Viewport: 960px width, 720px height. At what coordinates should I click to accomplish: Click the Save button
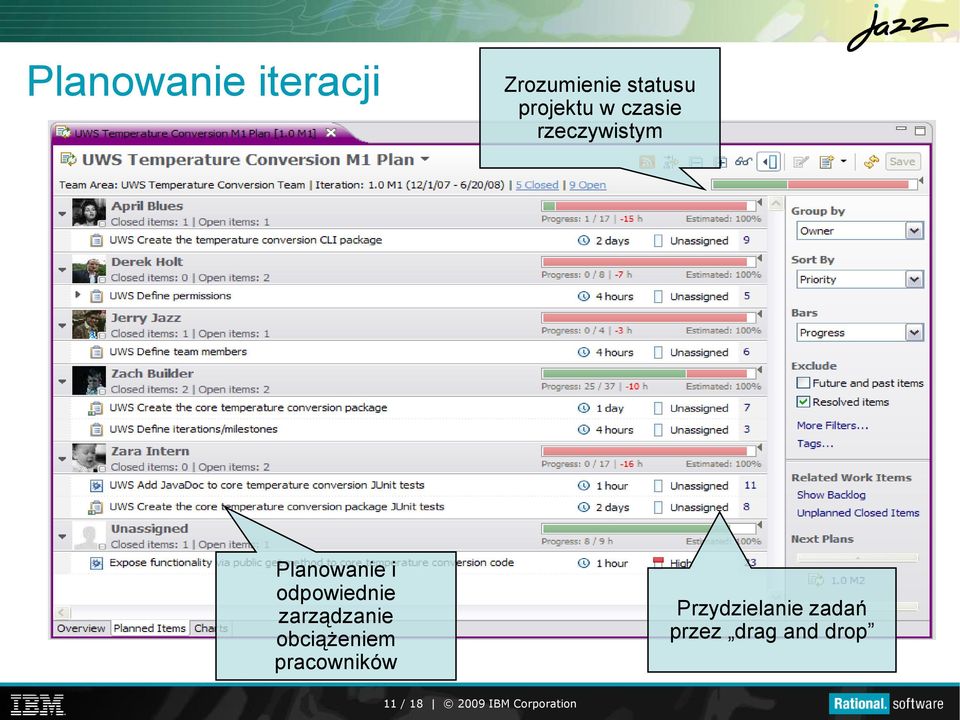902,162
